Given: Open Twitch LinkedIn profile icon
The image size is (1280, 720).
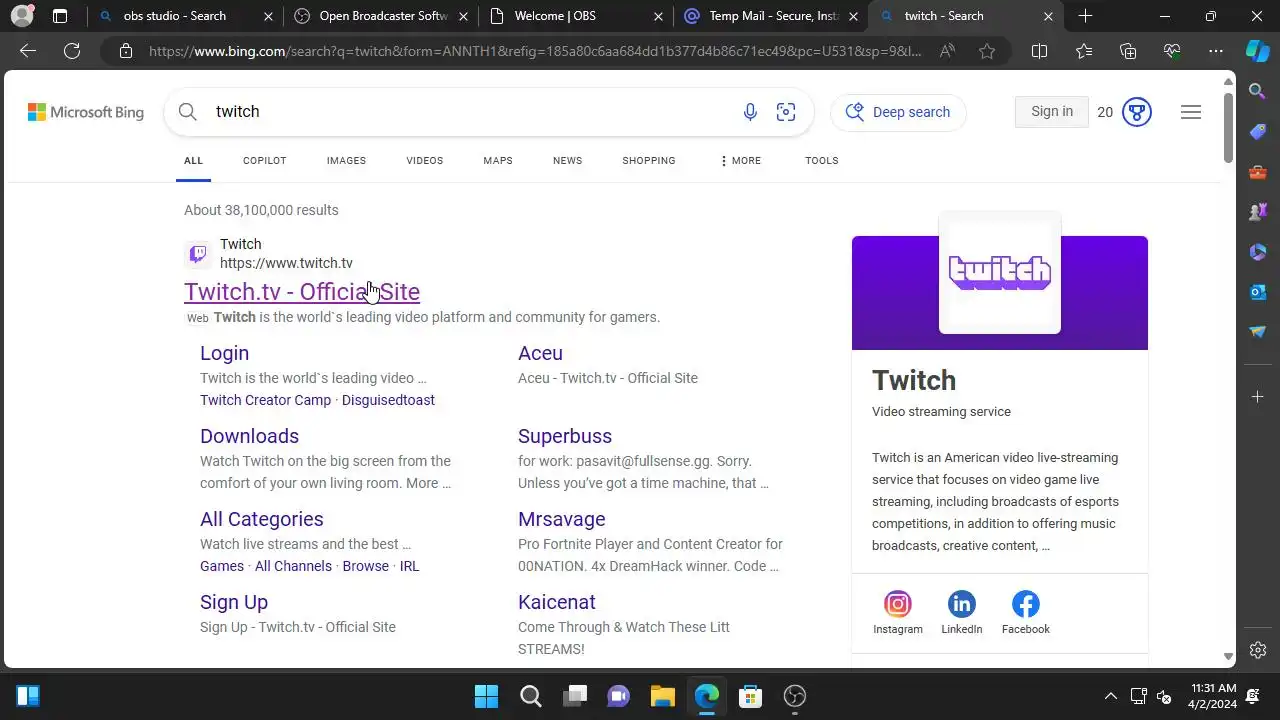Looking at the screenshot, I should point(962,604).
